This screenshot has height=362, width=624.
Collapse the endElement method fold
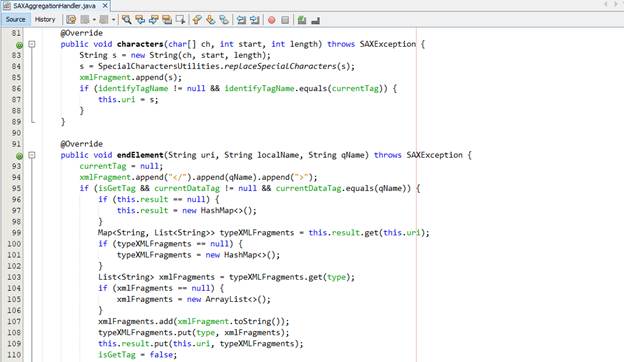point(32,155)
